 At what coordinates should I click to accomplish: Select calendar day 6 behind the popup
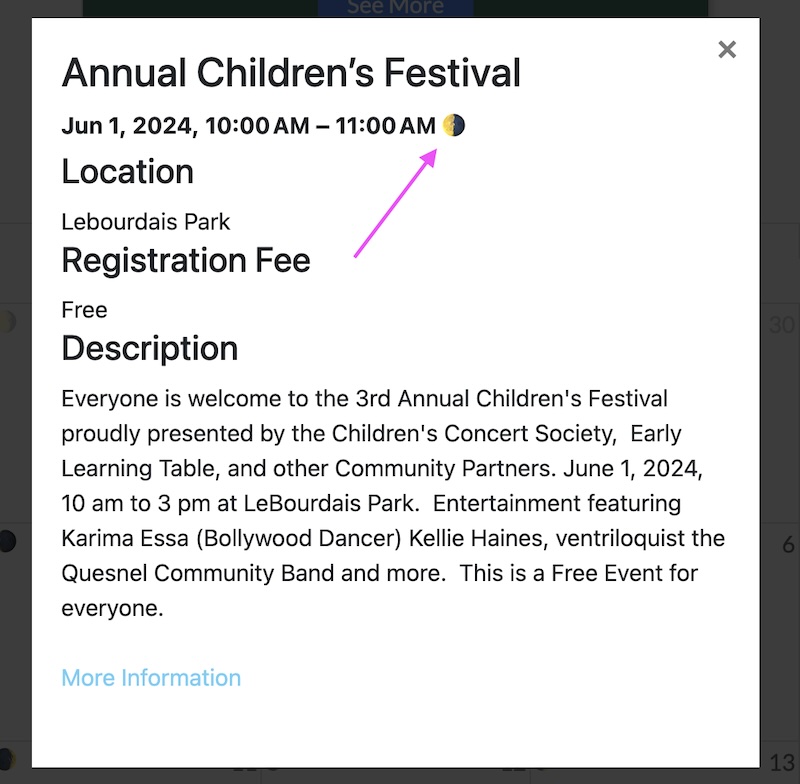tap(788, 545)
